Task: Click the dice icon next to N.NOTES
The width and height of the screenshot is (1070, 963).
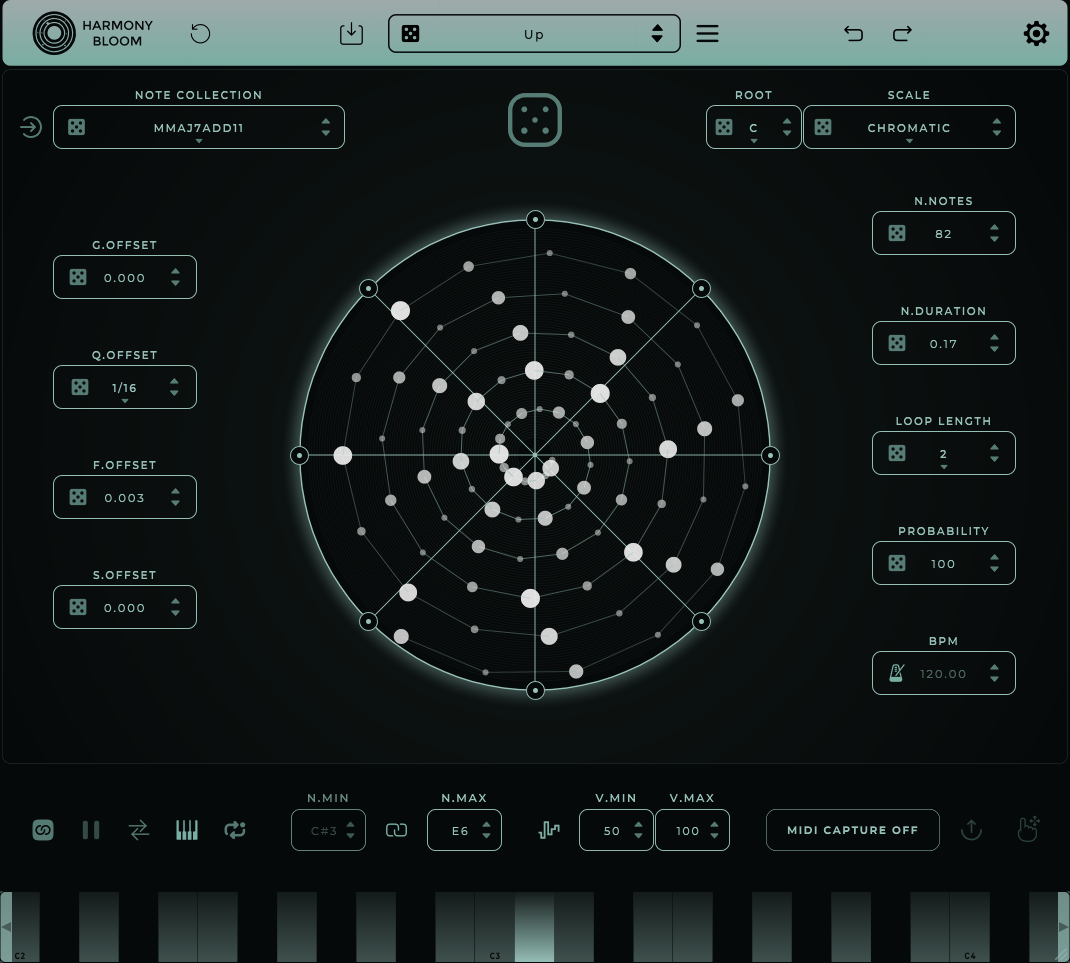Action: point(897,233)
